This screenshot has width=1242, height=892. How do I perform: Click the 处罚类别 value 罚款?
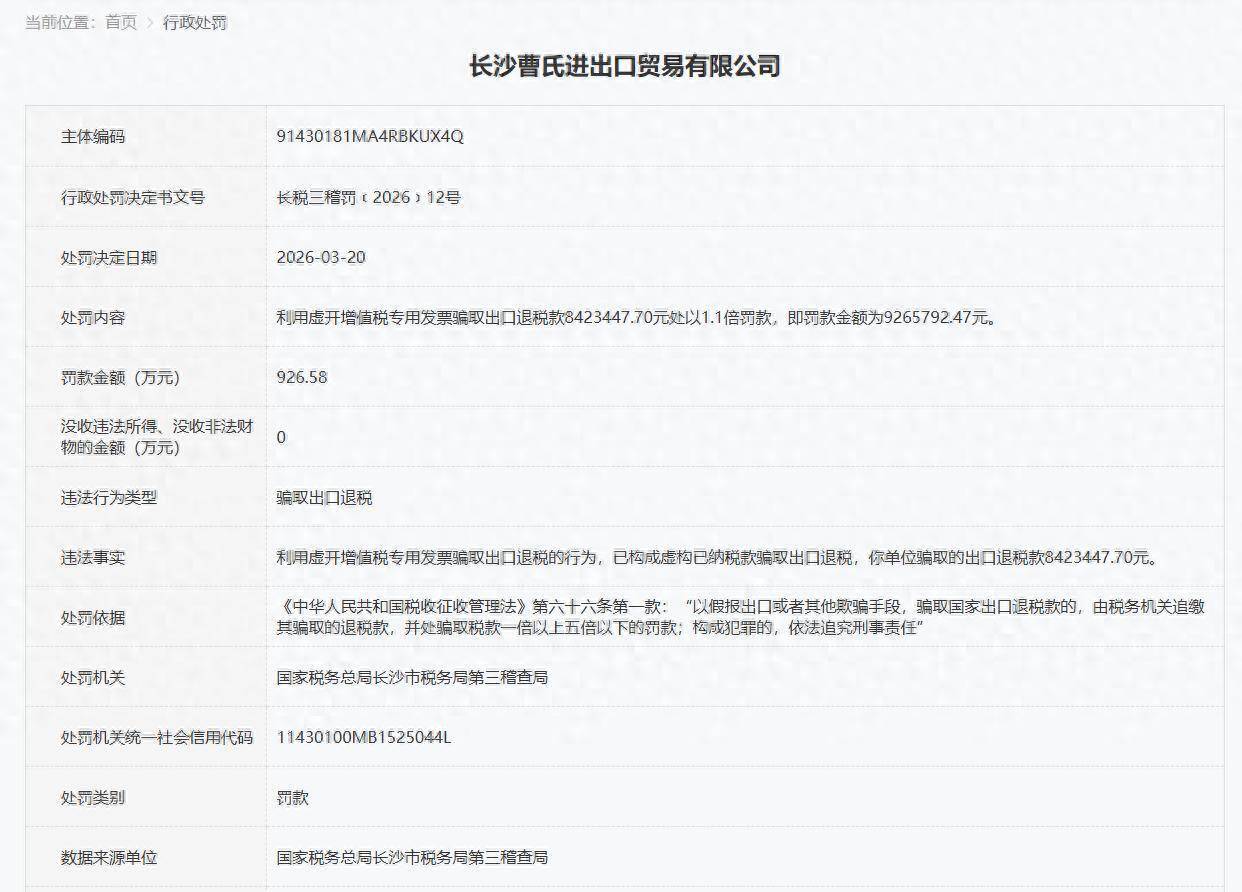pos(293,797)
